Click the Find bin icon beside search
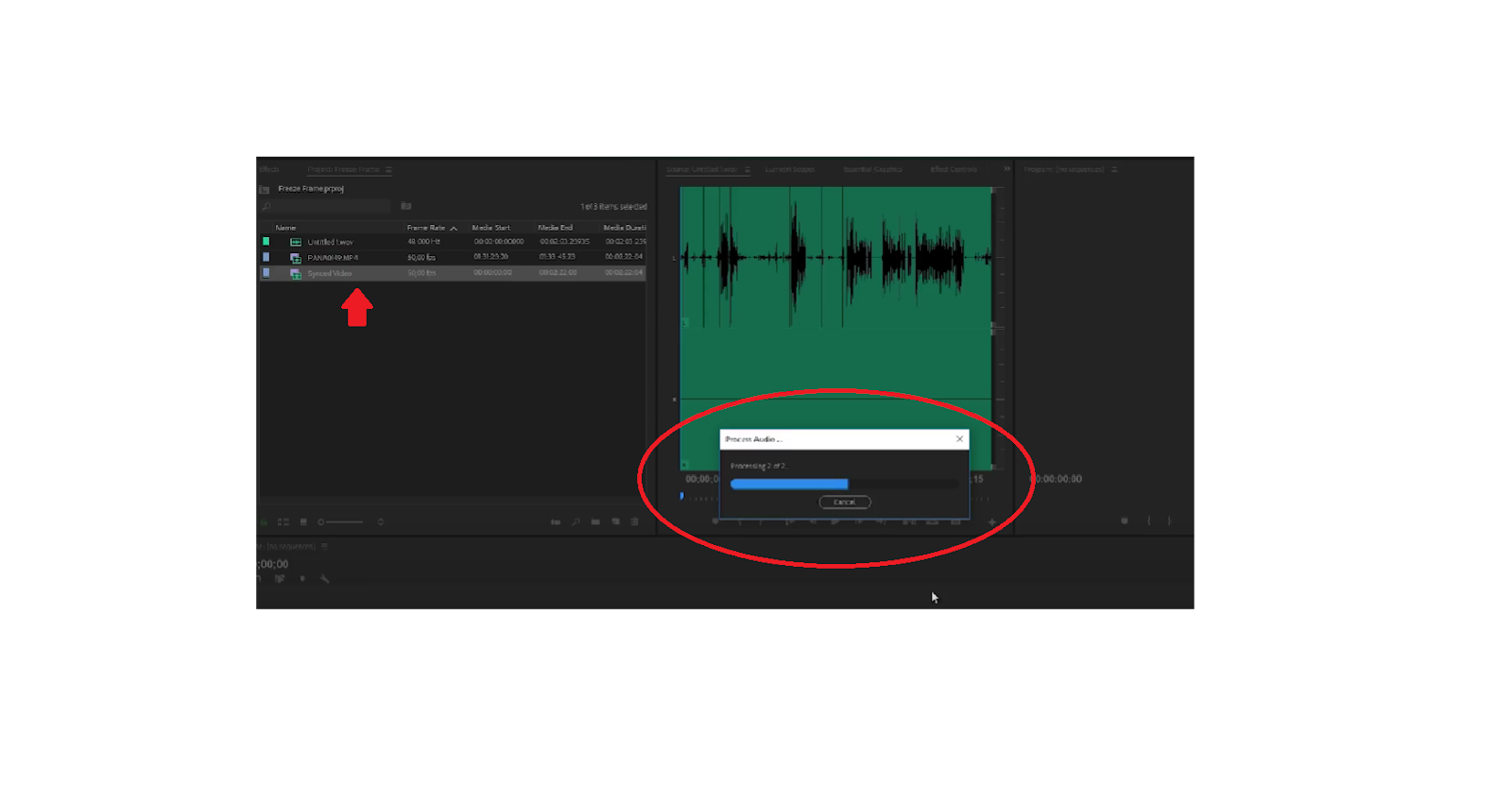 [x=406, y=206]
